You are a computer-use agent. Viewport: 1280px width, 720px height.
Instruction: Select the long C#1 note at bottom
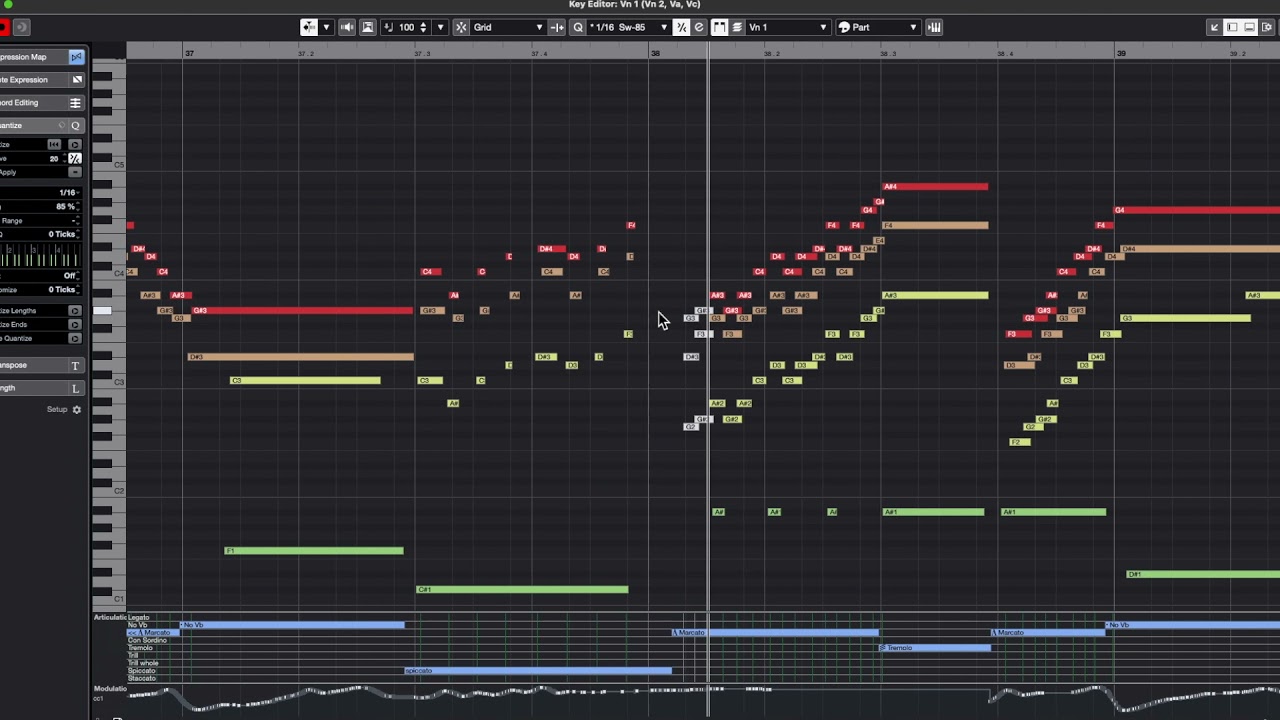522,590
